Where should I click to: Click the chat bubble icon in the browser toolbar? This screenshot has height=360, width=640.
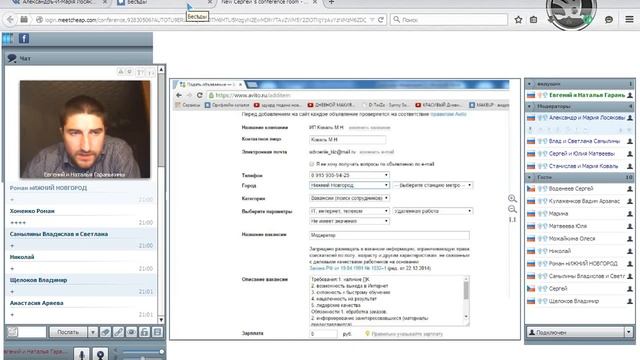pos(609,20)
